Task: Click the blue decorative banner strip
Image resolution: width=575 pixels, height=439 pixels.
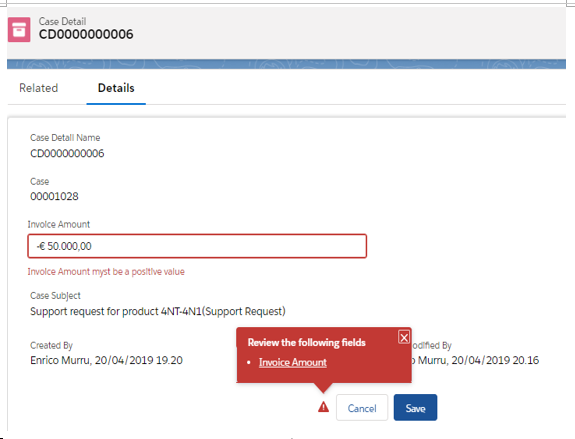Action: click(x=286, y=64)
